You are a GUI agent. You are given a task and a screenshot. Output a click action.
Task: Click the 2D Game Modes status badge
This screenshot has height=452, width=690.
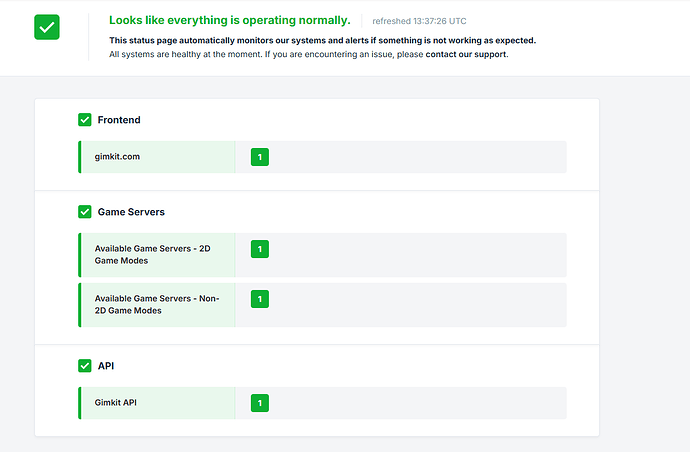[260, 249]
